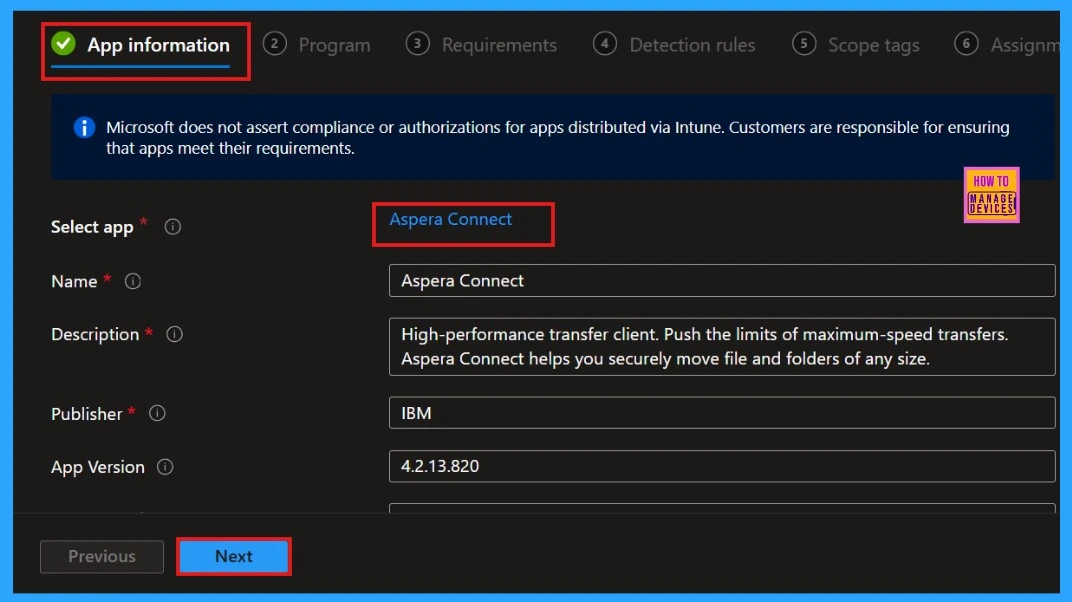Click the App Version label text

(x=98, y=467)
